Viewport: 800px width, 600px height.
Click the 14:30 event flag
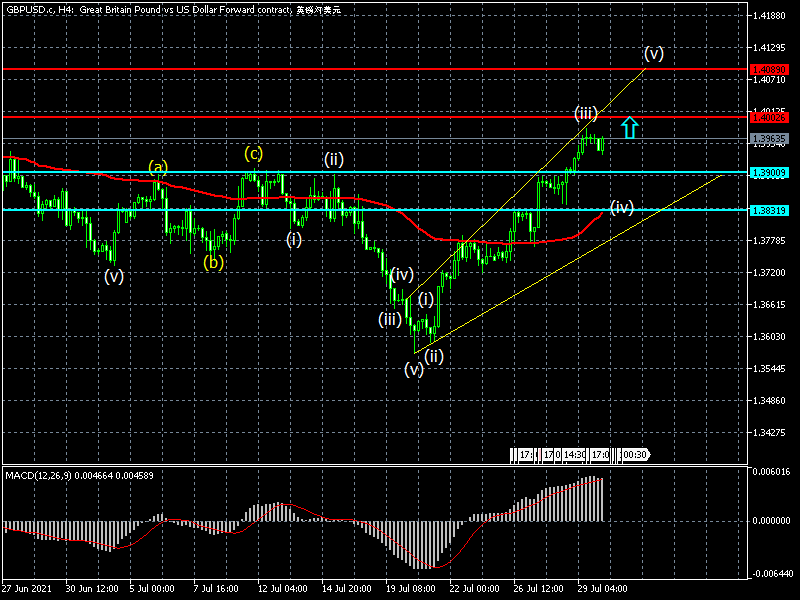tap(574, 455)
